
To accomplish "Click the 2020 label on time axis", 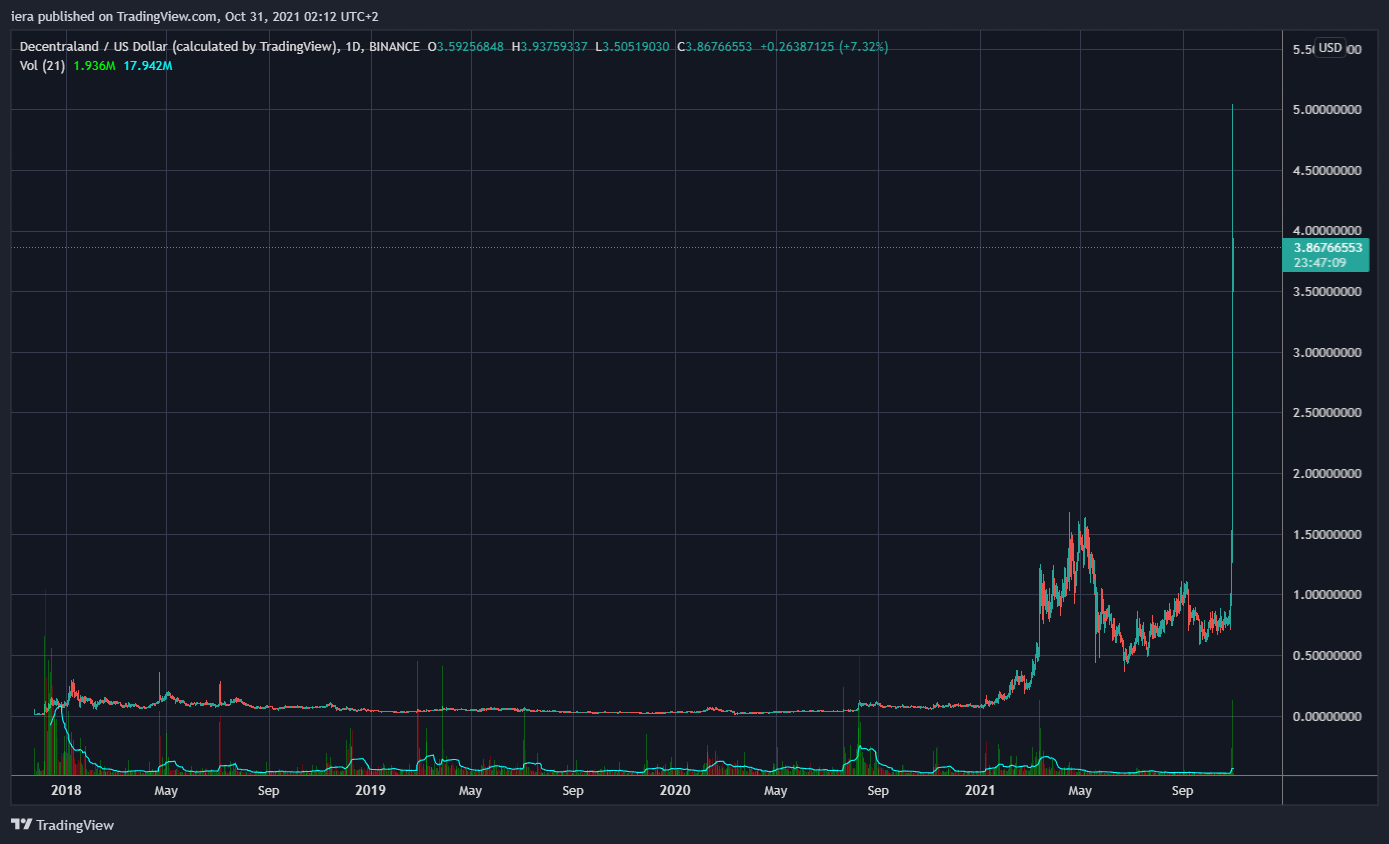I will 675,791.
